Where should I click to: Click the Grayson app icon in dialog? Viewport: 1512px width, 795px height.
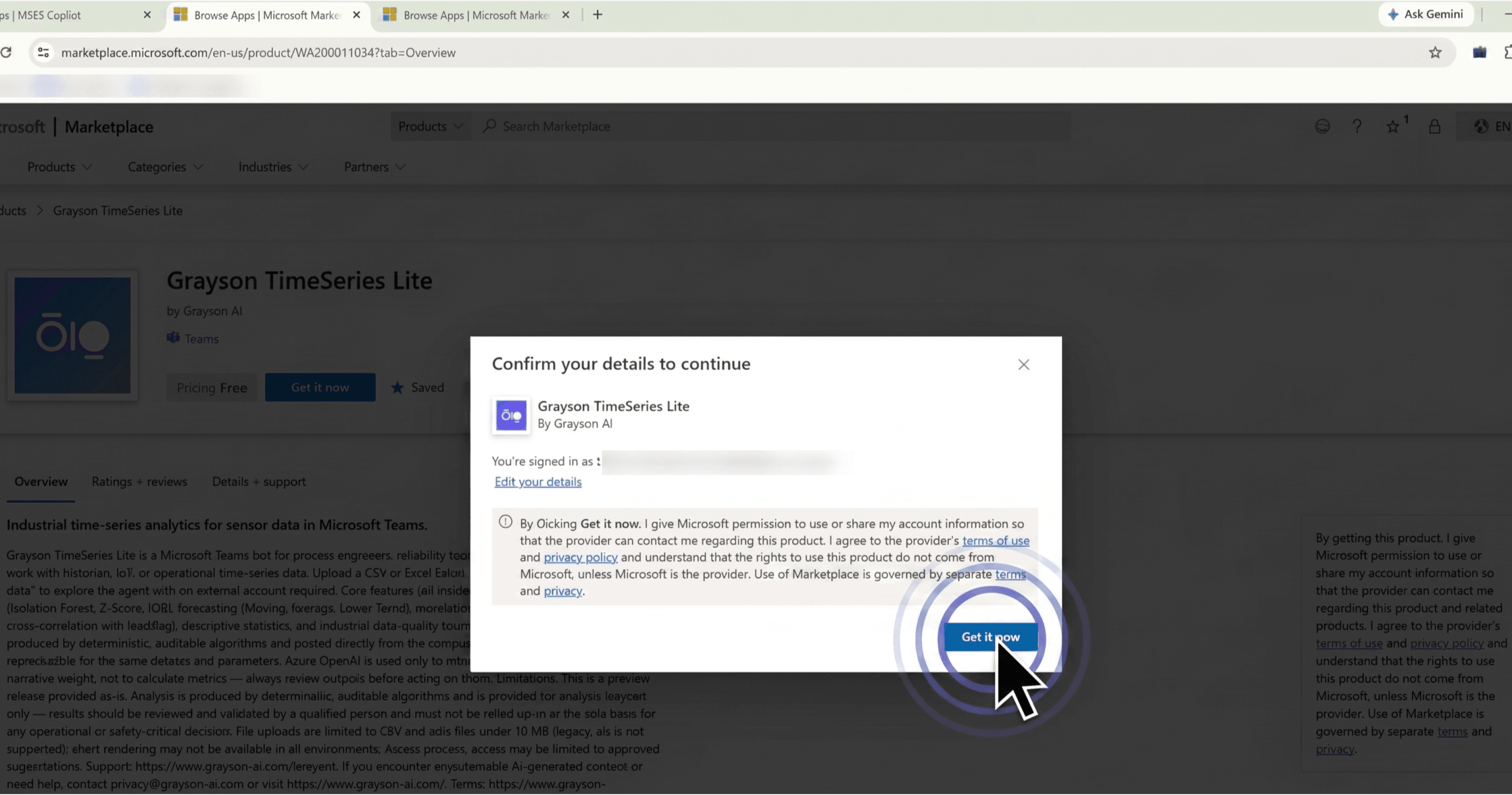click(x=511, y=415)
